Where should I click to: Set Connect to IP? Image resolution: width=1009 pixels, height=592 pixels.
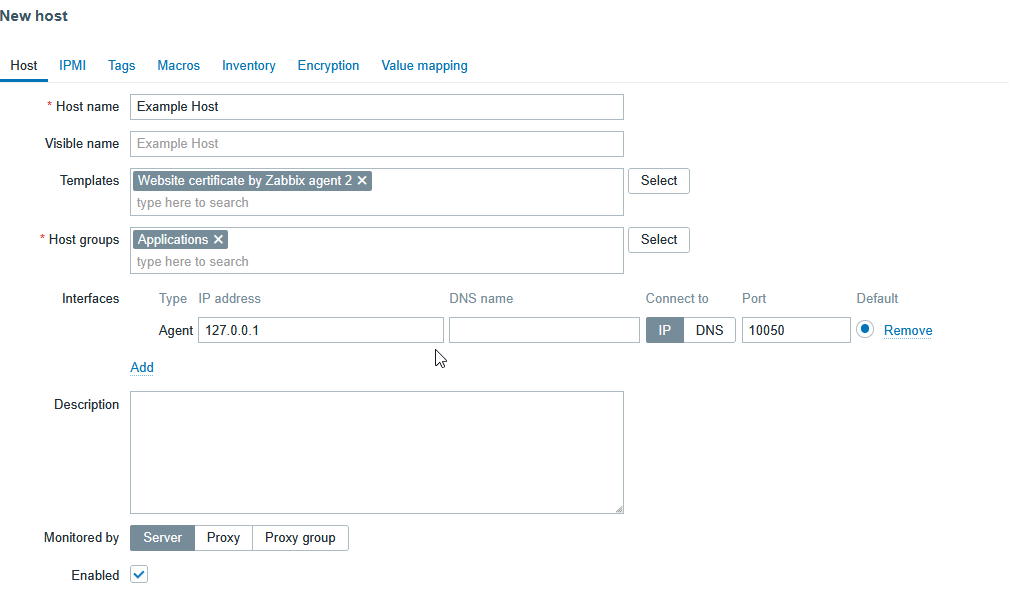click(665, 330)
